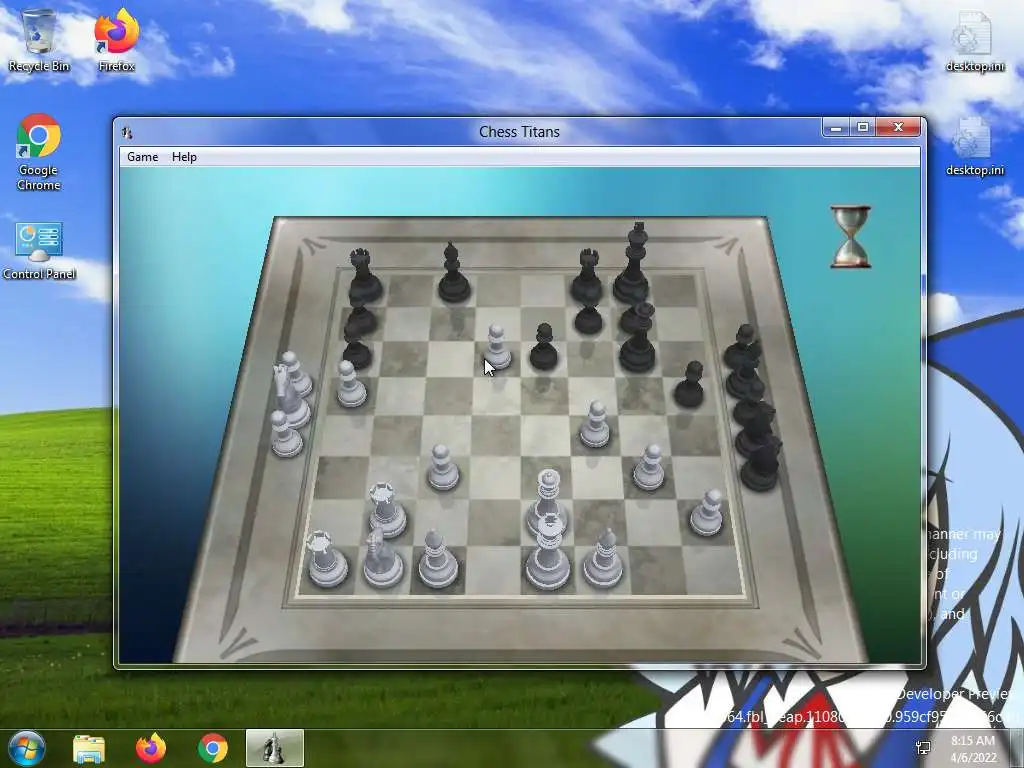This screenshot has width=1024, height=768.
Task: Click the black queen on g6
Action: tap(637, 340)
